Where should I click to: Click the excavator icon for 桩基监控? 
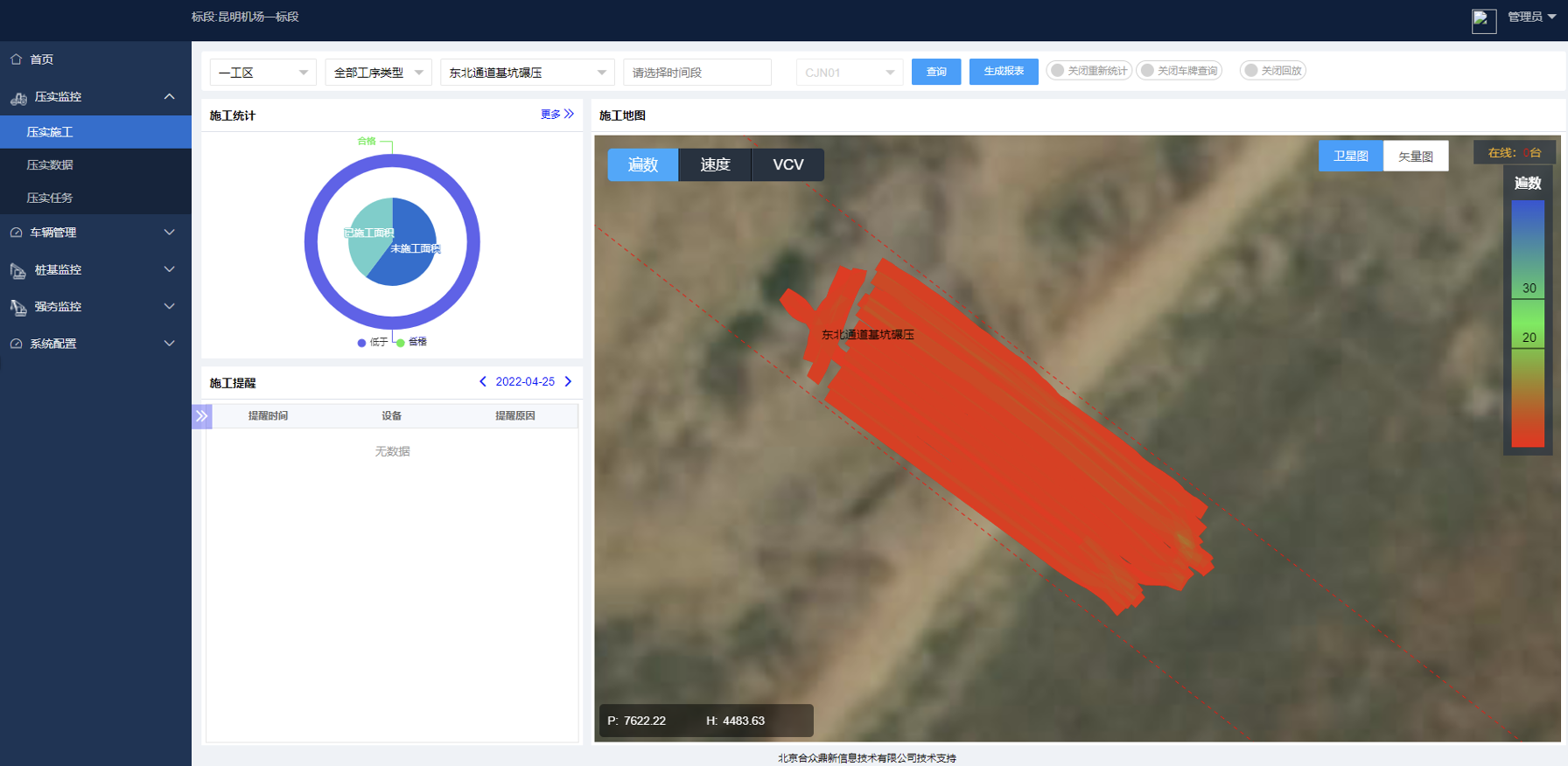tap(18, 271)
